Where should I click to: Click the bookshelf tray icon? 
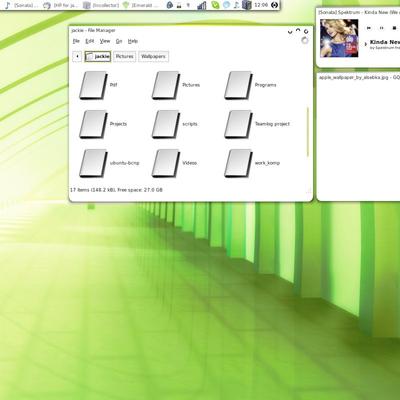(246, 5)
